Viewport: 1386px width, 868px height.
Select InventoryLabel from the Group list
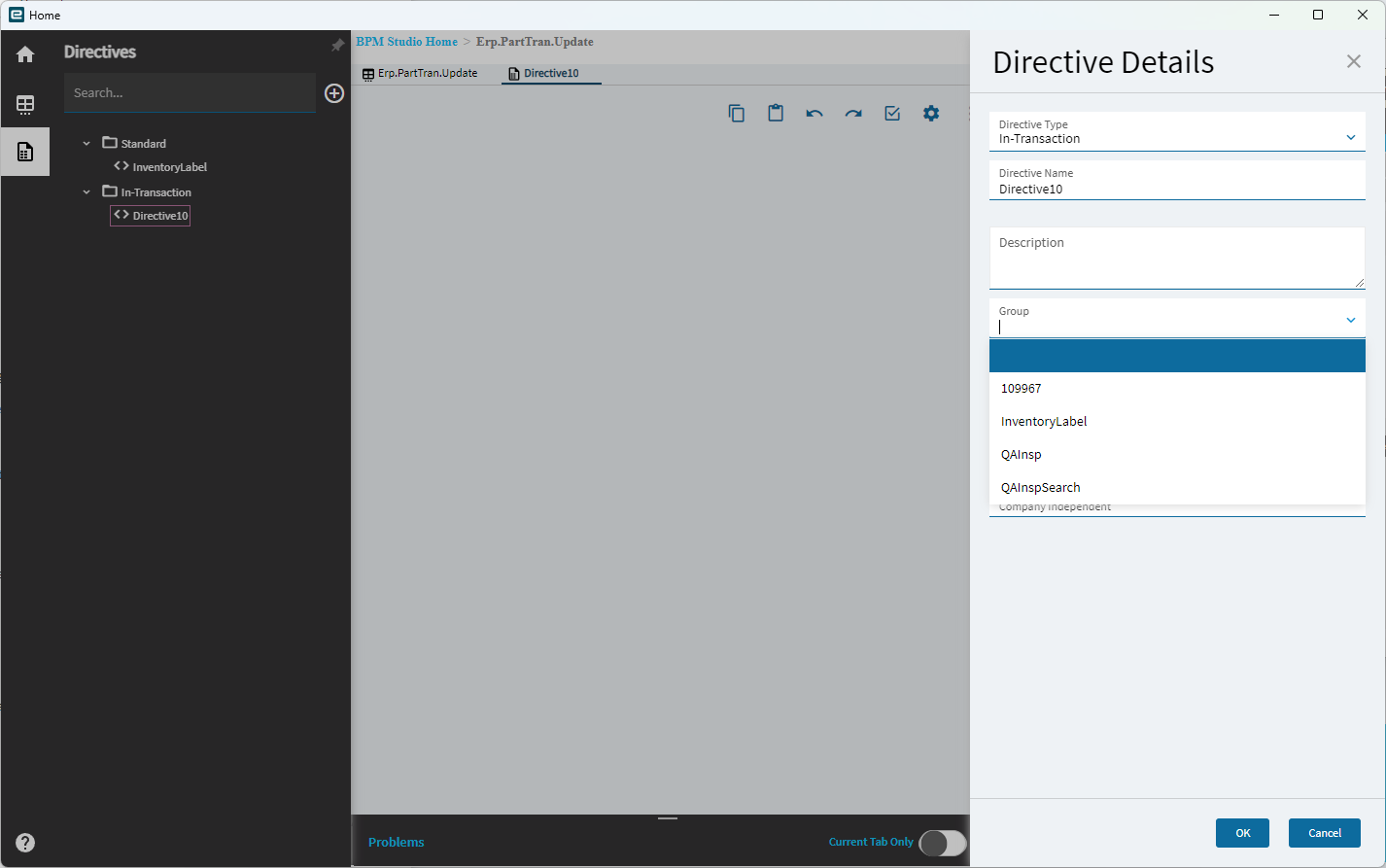click(x=1043, y=421)
